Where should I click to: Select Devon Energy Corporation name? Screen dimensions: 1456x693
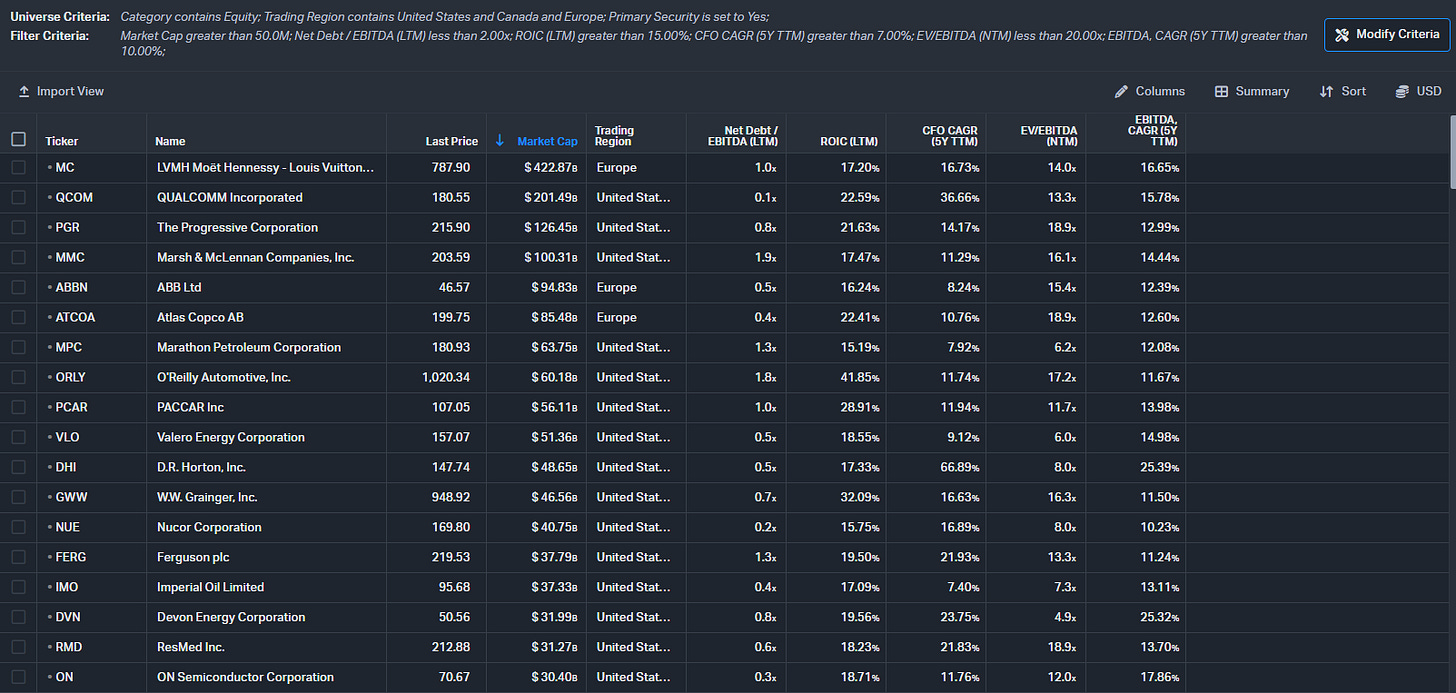pos(231,618)
